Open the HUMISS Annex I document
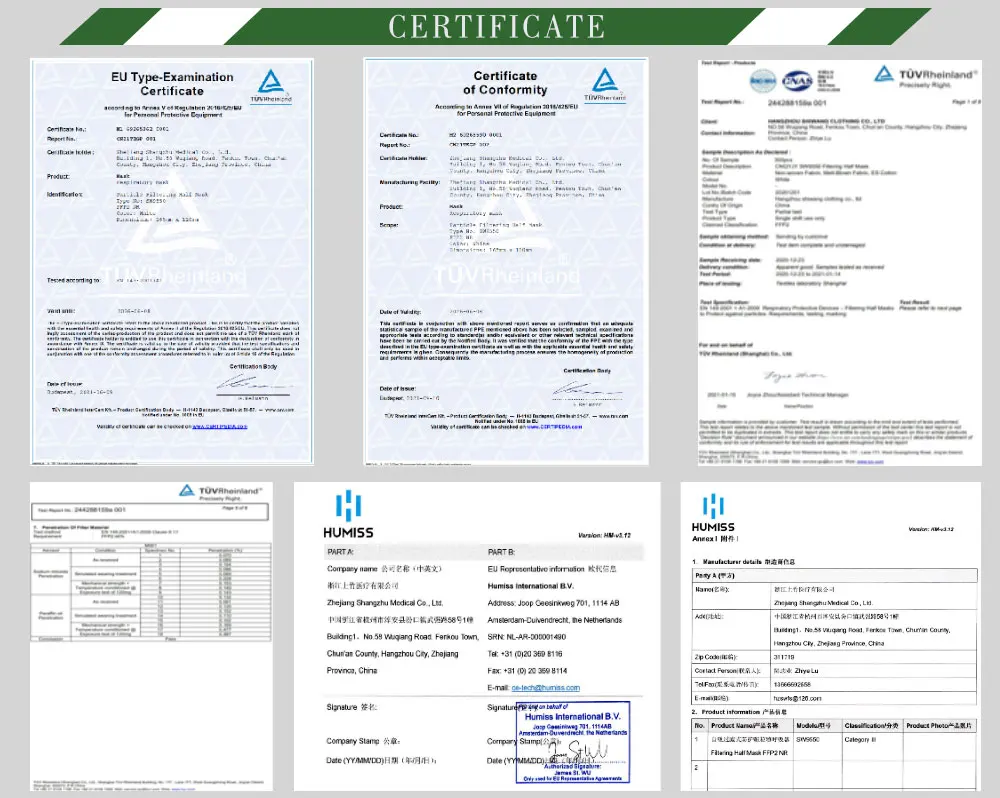This screenshot has width=1000, height=798. click(x=831, y=636)
